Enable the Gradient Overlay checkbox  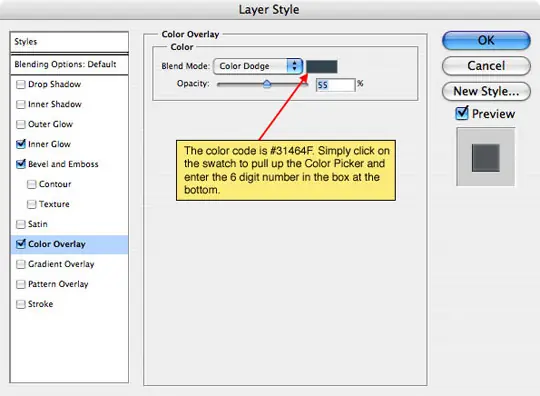point(21,264)
